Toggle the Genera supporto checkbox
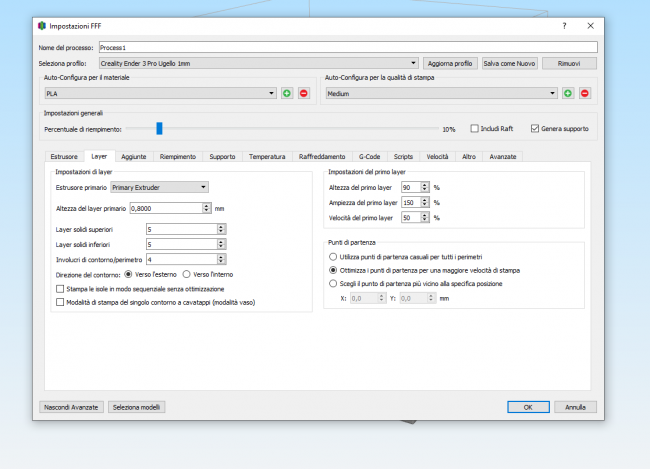 535,129
